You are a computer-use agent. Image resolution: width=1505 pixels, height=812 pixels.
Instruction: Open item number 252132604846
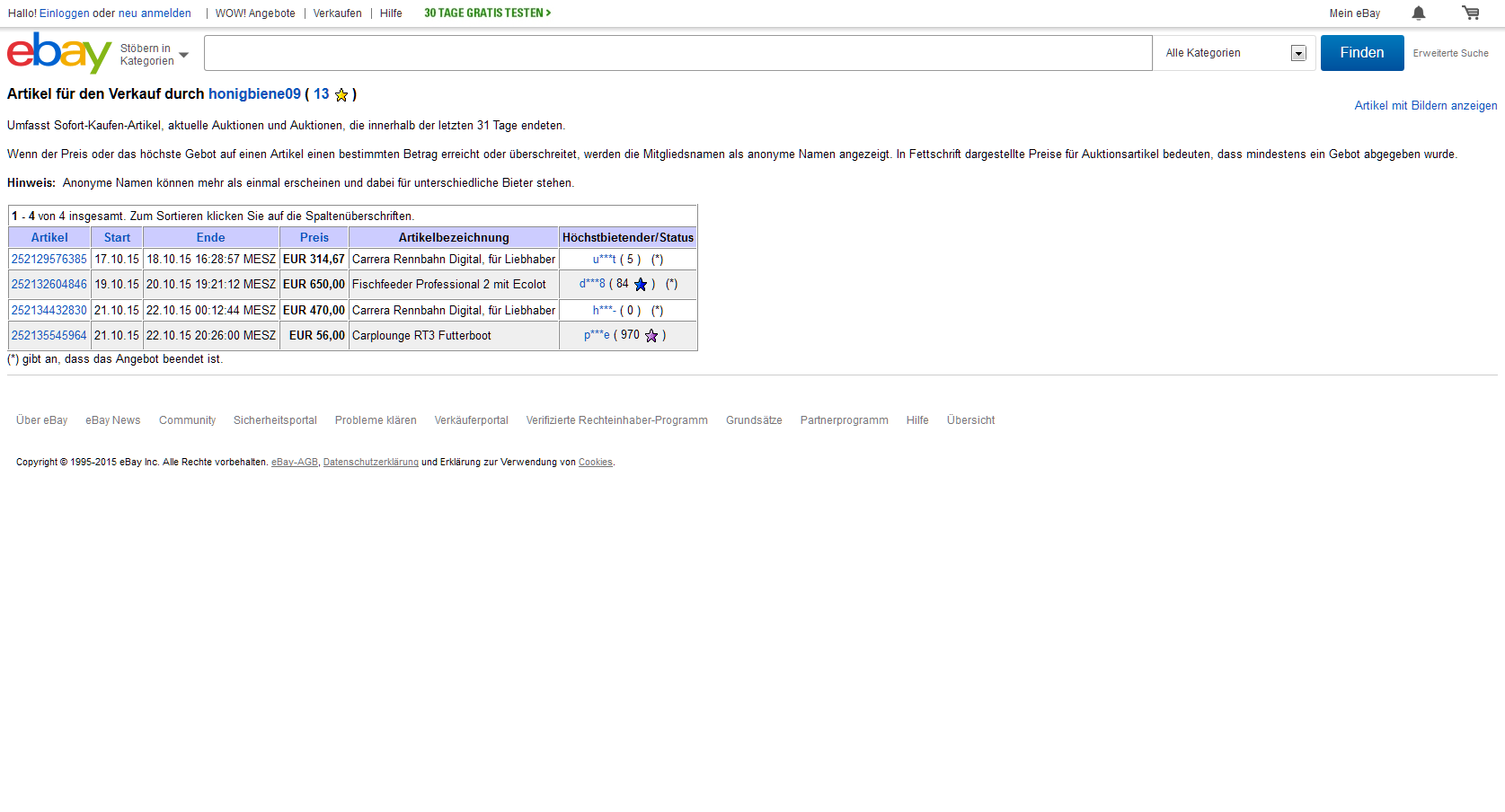pos(49,285)
